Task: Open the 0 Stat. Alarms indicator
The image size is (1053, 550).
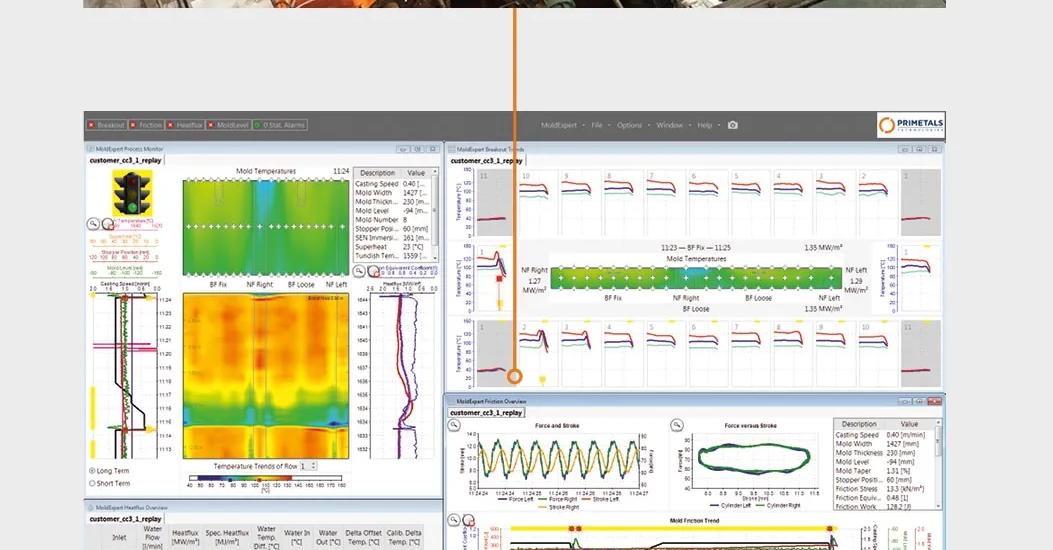Action: point(279,125)
